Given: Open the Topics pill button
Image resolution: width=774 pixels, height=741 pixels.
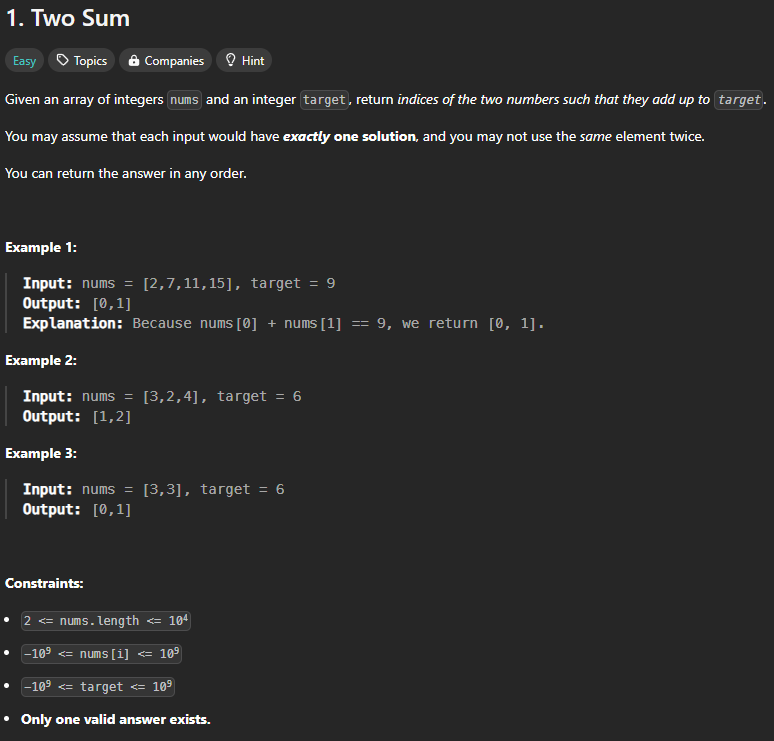Looking at the screenshot, I should pyautogui.click(x=81, y=60).
